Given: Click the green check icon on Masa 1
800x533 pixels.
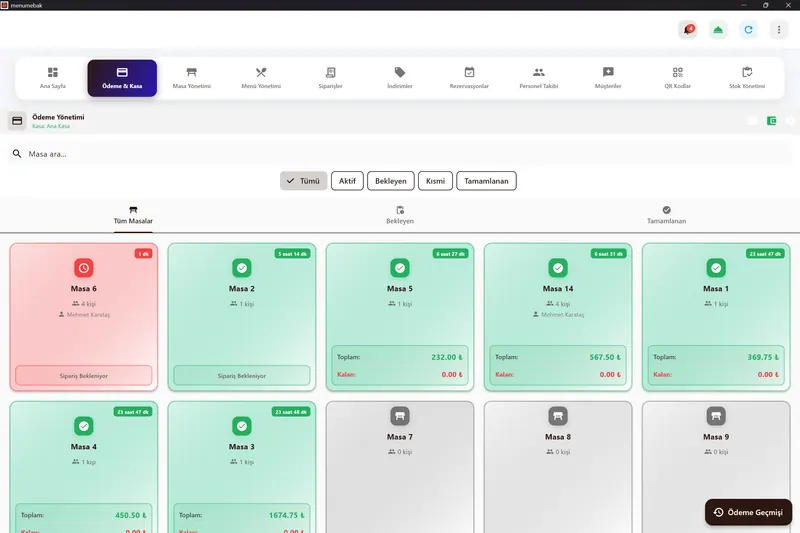Looking at the screenshot, I should tap(716, 268).
